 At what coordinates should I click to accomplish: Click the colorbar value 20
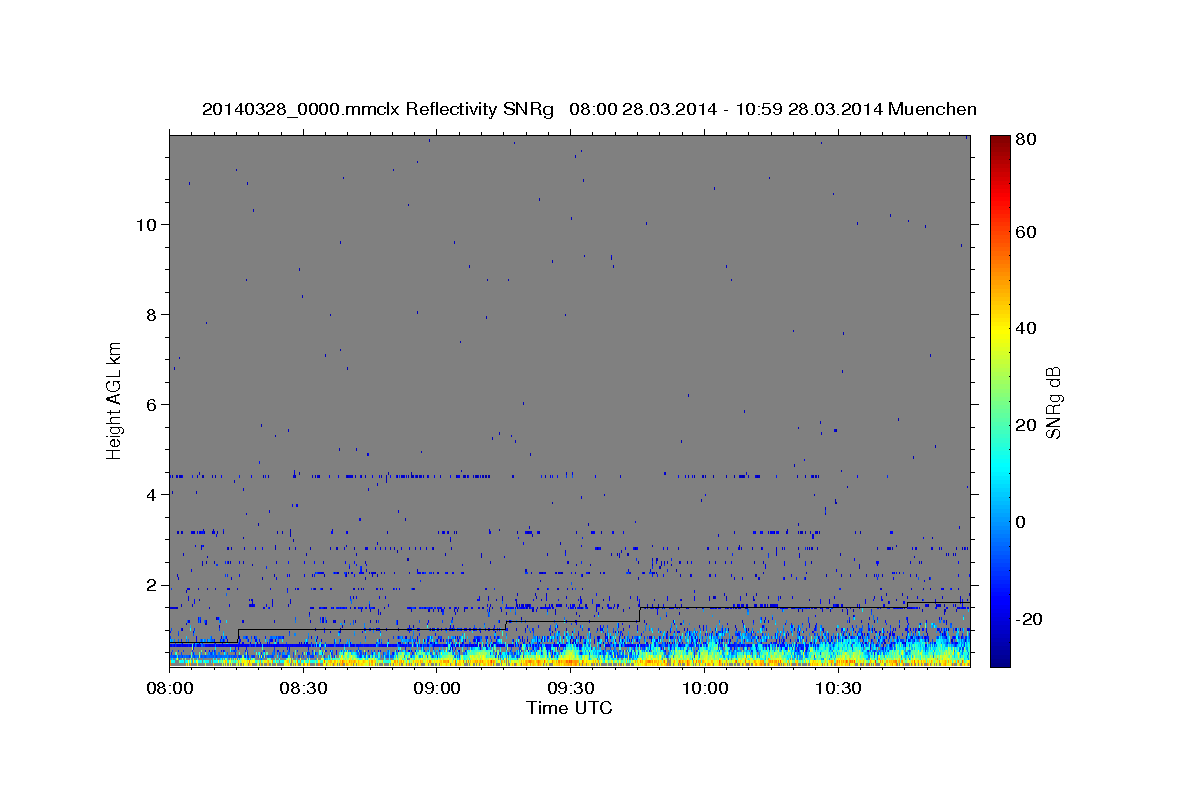tap(1025, 425)
